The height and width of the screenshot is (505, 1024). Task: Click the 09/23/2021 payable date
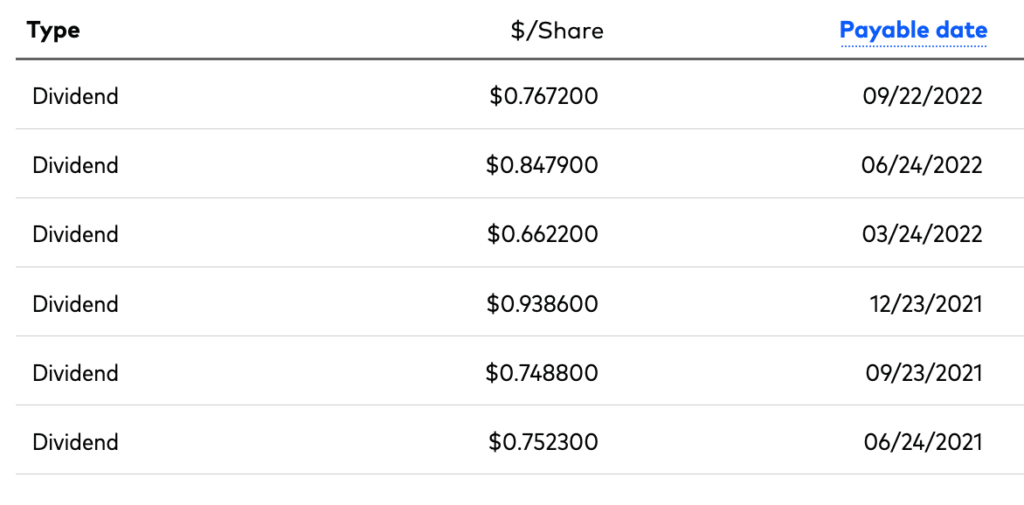pyautogui.click(x=922, y=373)
